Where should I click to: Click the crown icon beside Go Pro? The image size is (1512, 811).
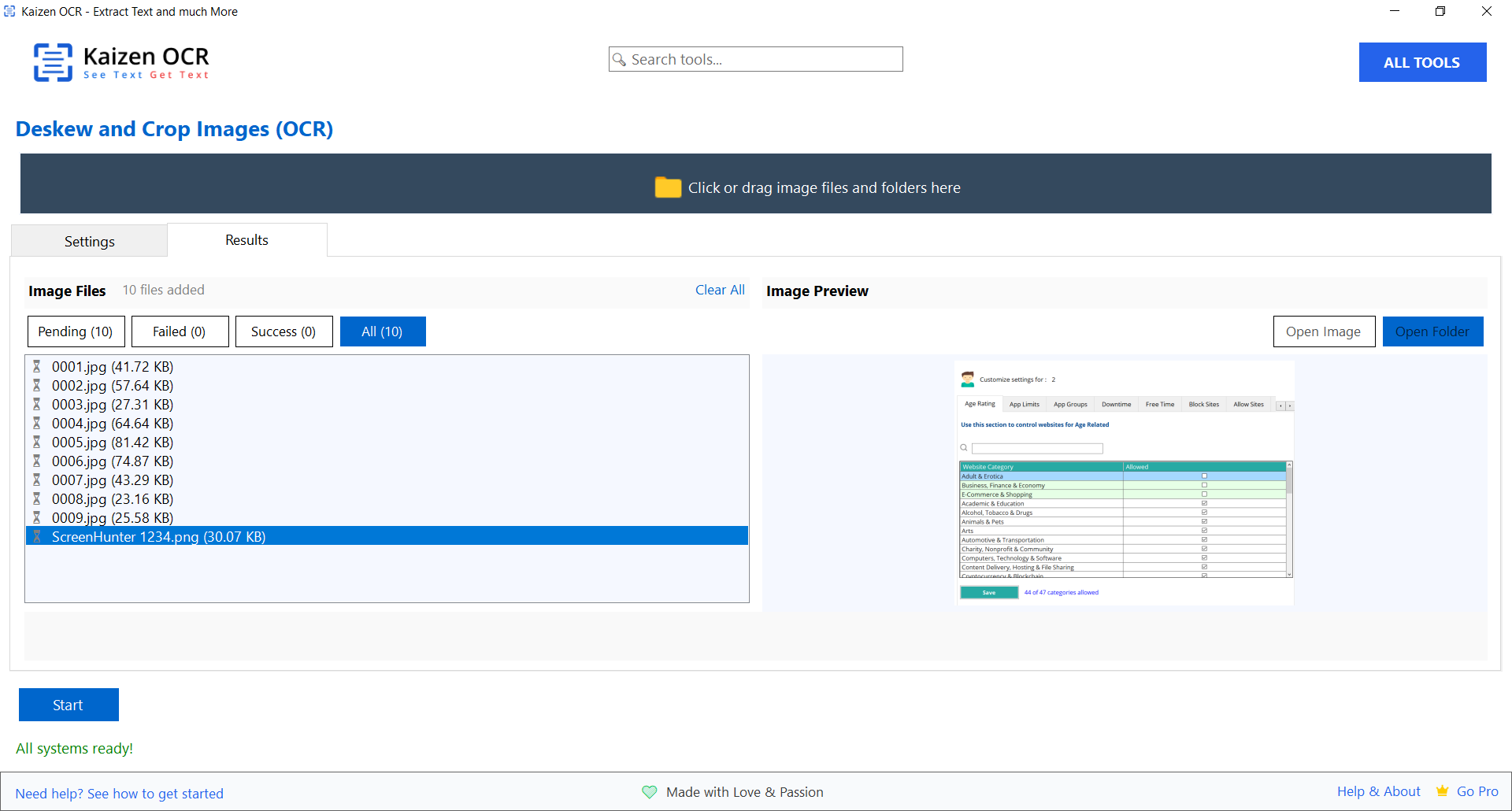[1442, 791]
